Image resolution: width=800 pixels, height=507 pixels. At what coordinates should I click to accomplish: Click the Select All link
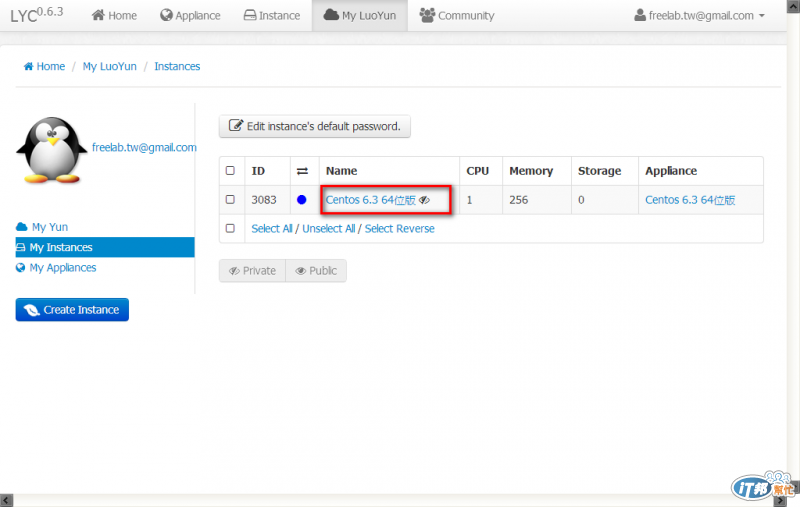pos(272,229)
